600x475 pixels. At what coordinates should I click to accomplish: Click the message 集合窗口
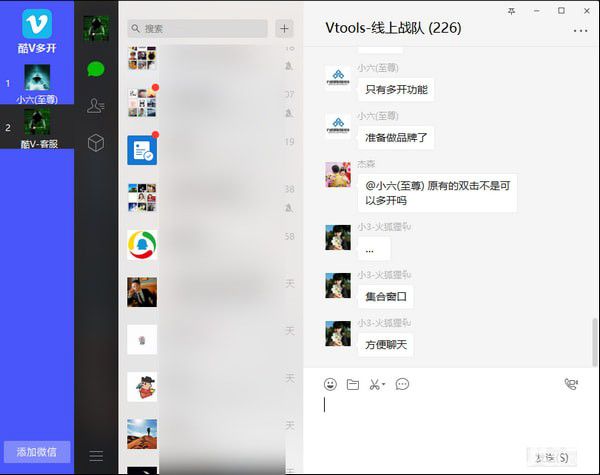click(386, 297)
